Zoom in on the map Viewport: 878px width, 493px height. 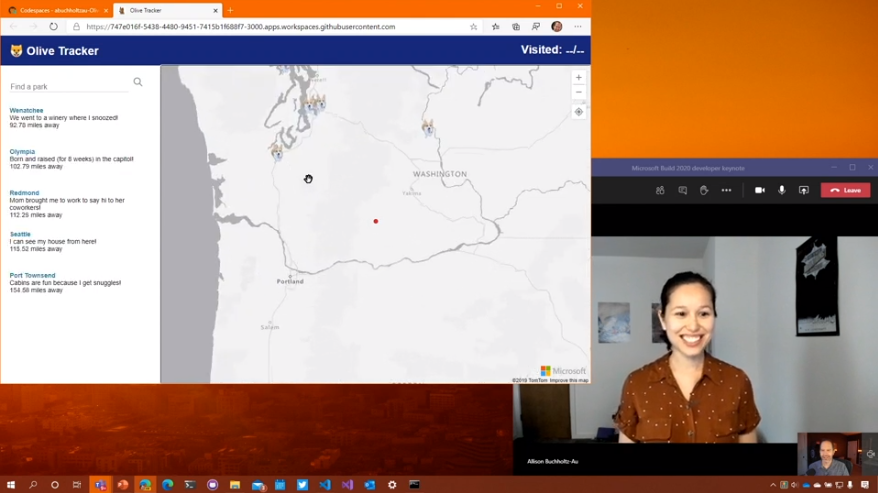(578, 77)
